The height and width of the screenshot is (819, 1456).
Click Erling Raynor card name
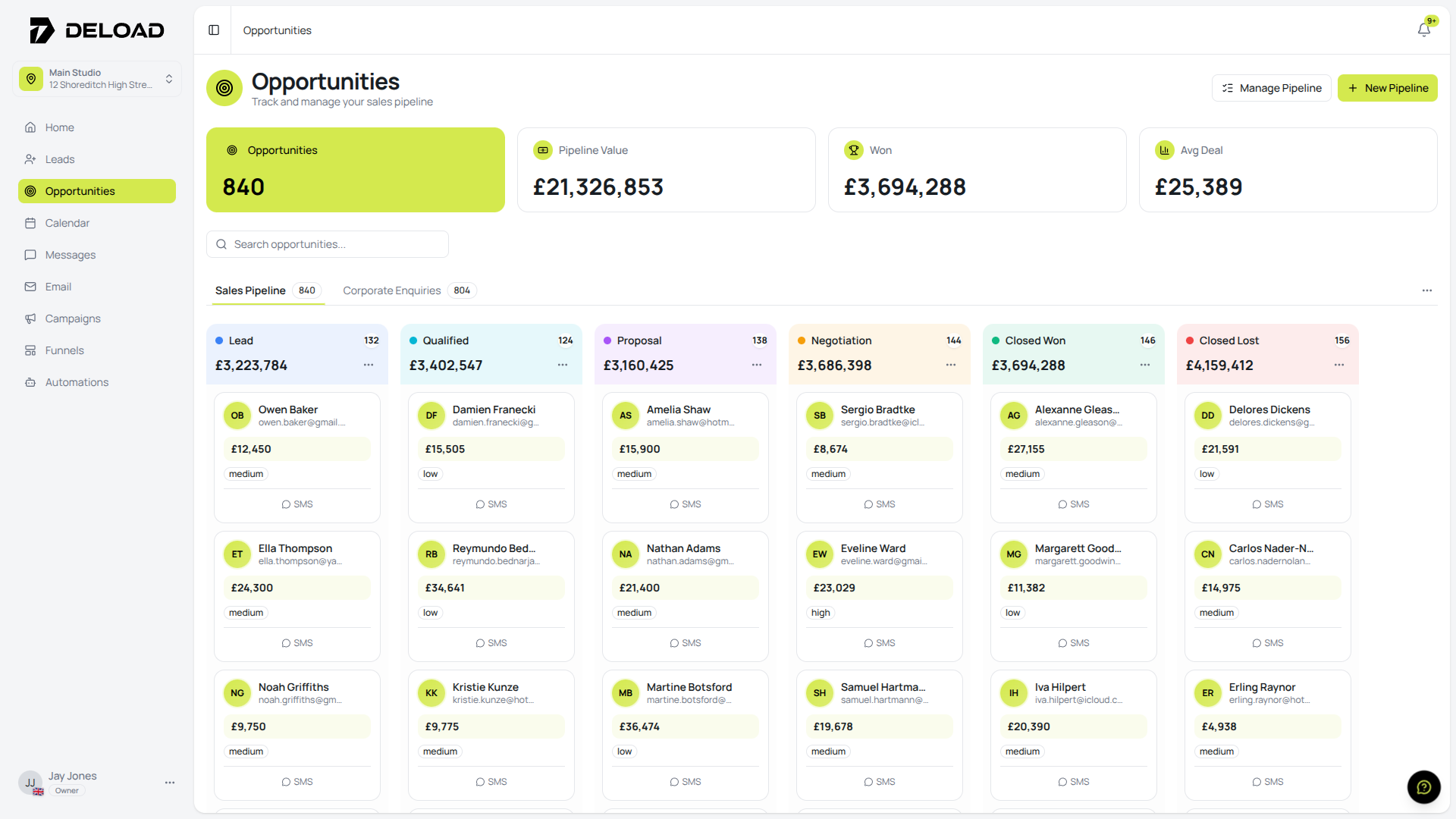tap(1262, 687)
